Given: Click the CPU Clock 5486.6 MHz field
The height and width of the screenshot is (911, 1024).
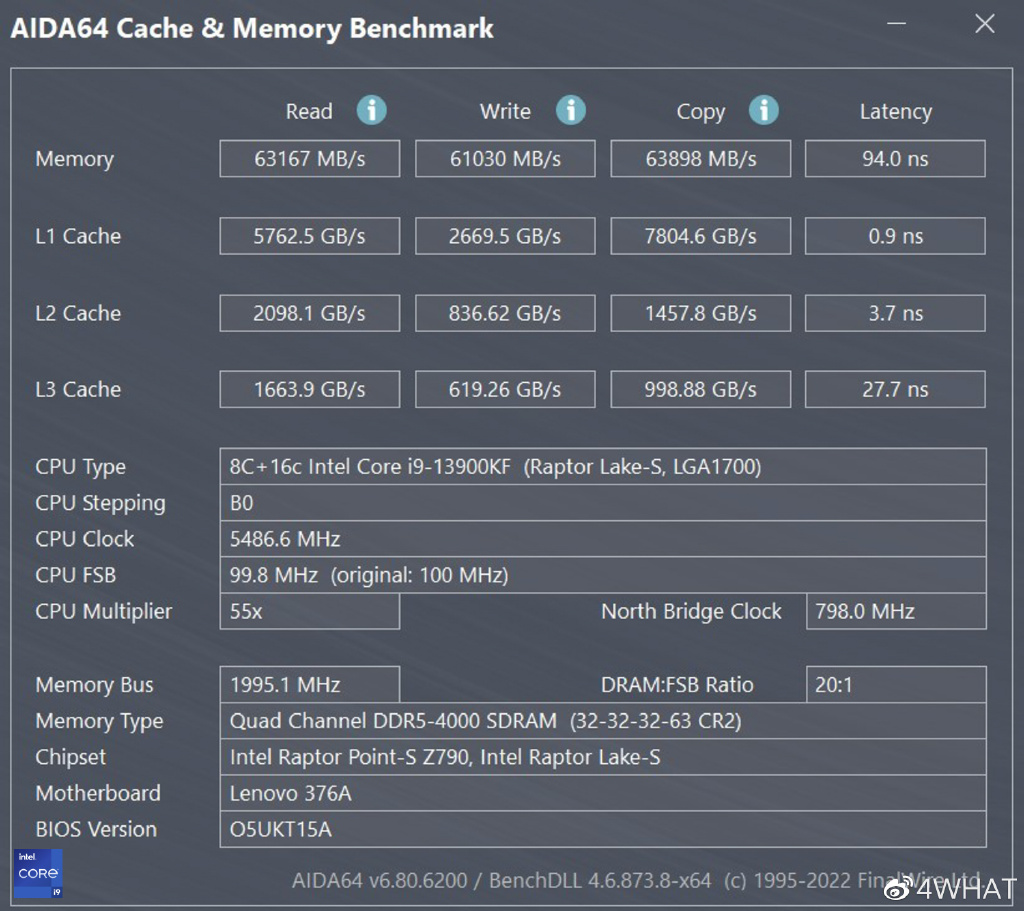Looking at the screenshot, I should 603,539.
